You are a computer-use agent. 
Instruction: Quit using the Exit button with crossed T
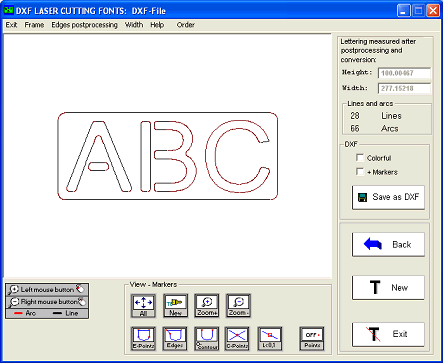click(x=388, y=334)
